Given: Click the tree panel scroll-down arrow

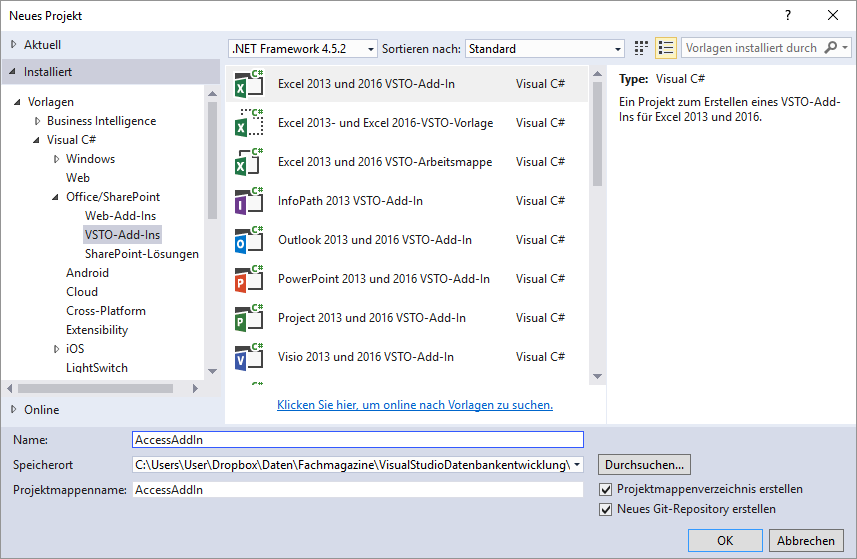Looking at the screenshot, I should click(x=213, y=372).
